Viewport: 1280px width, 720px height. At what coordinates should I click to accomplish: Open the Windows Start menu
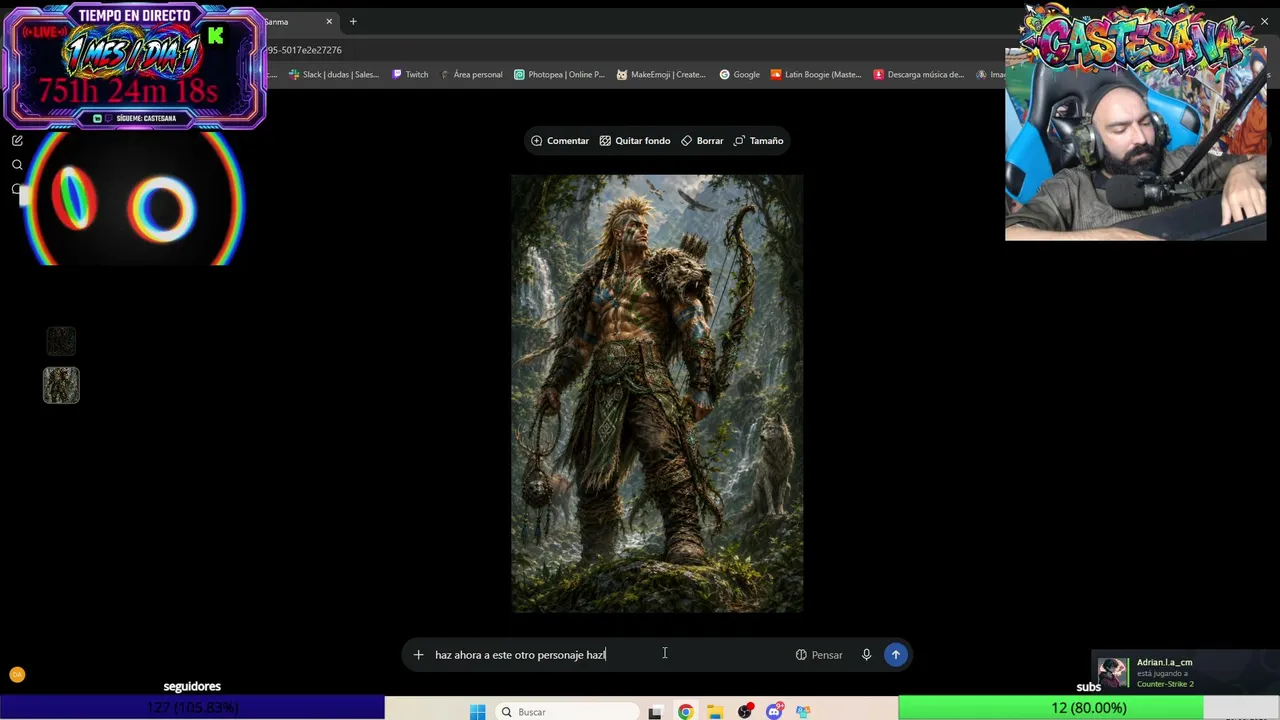tap(478, 711)
